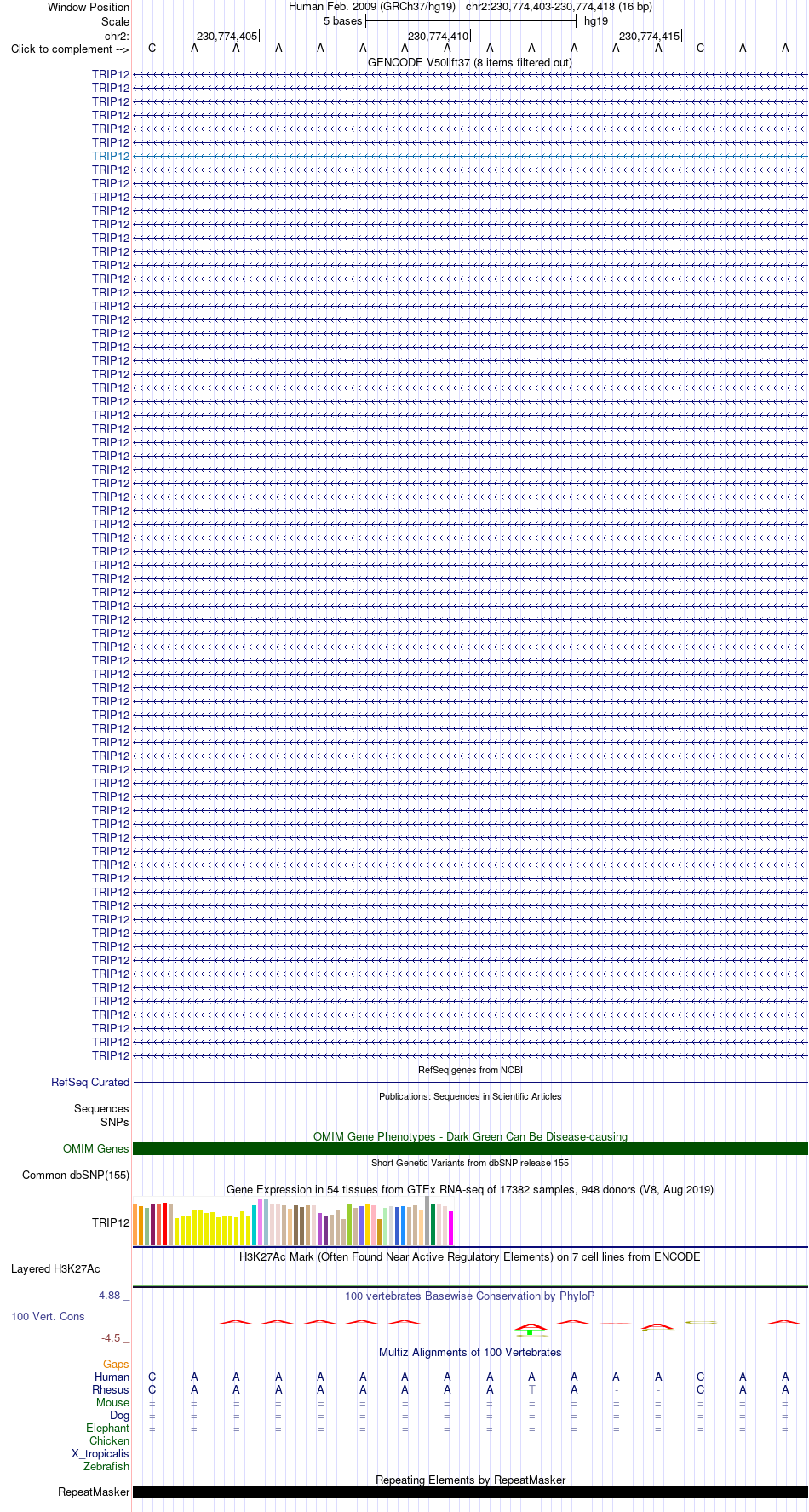This screenshot has height=1512, width=809.
Task: Click the Window Position label
Action: point(89,7)
